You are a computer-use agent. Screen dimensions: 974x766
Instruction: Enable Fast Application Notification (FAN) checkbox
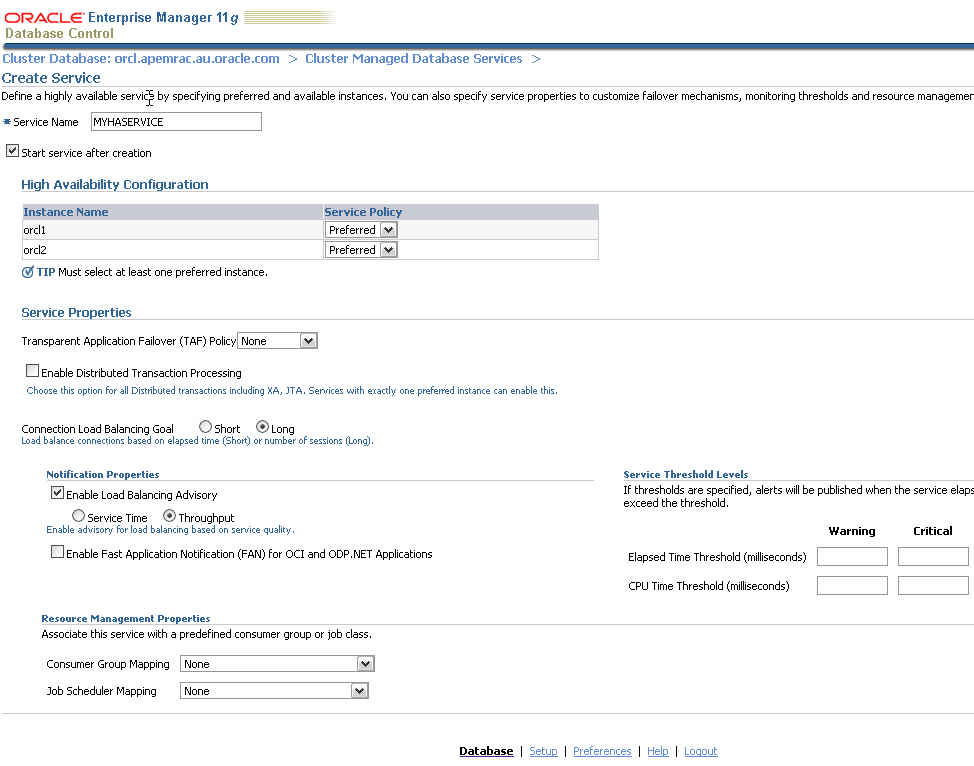[x=57, y=553]
